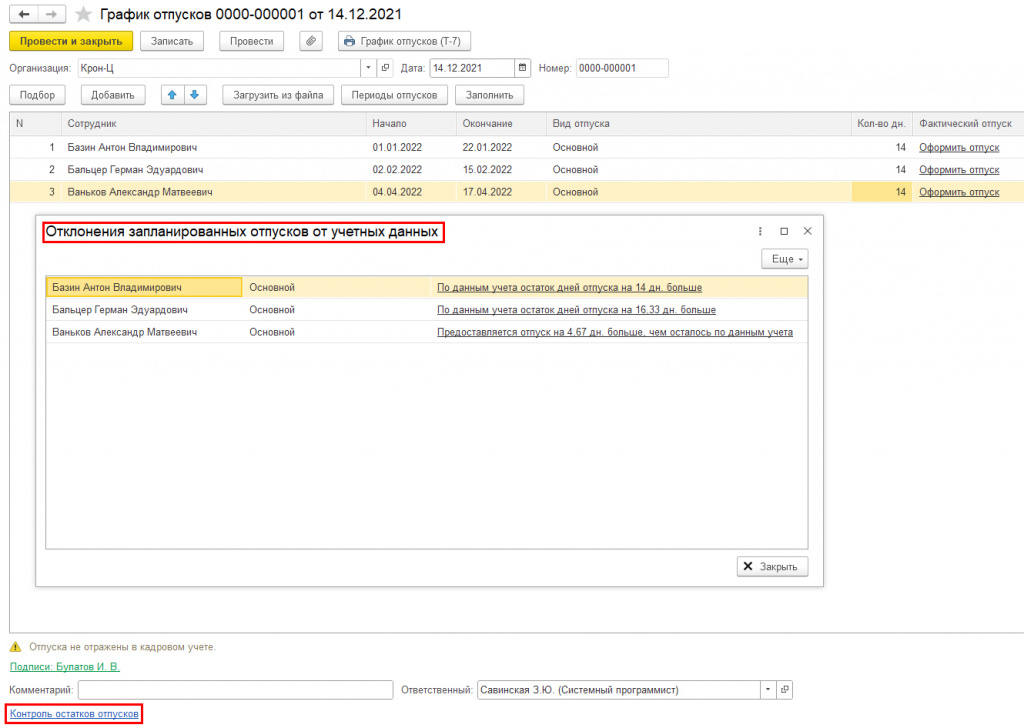Click the Кол-во дн. column header
Screen dimensions: 1024x728
coord(882,123)
